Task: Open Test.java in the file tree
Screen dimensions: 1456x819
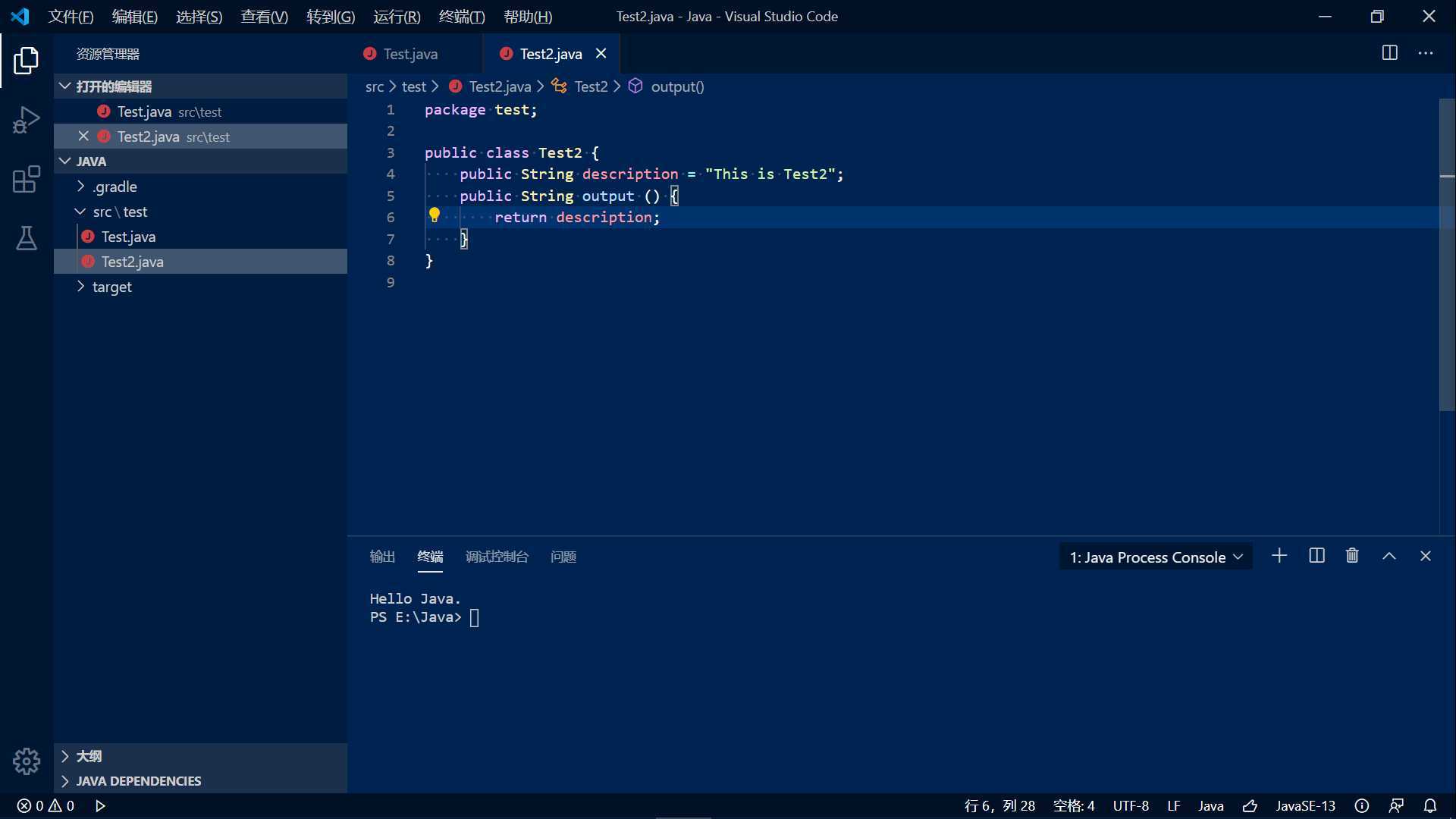Action: click(x=201, y=236)
